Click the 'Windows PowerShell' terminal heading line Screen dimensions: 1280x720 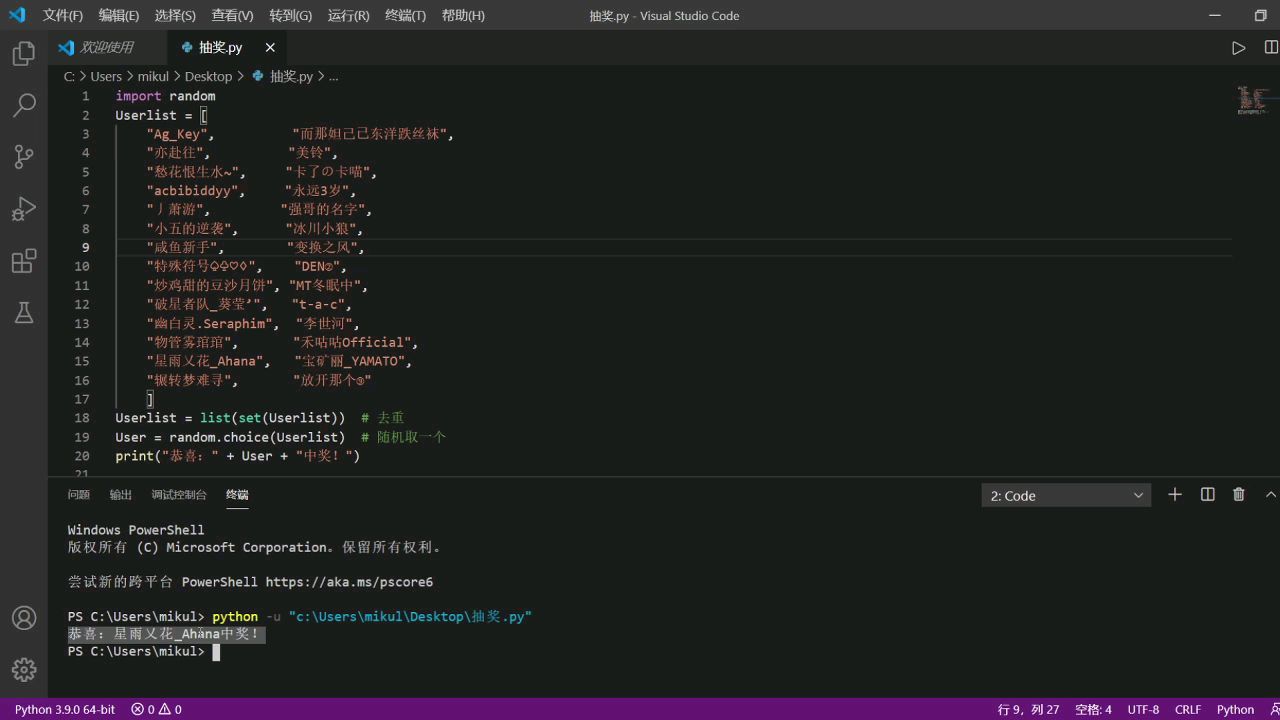click(136, 530)
